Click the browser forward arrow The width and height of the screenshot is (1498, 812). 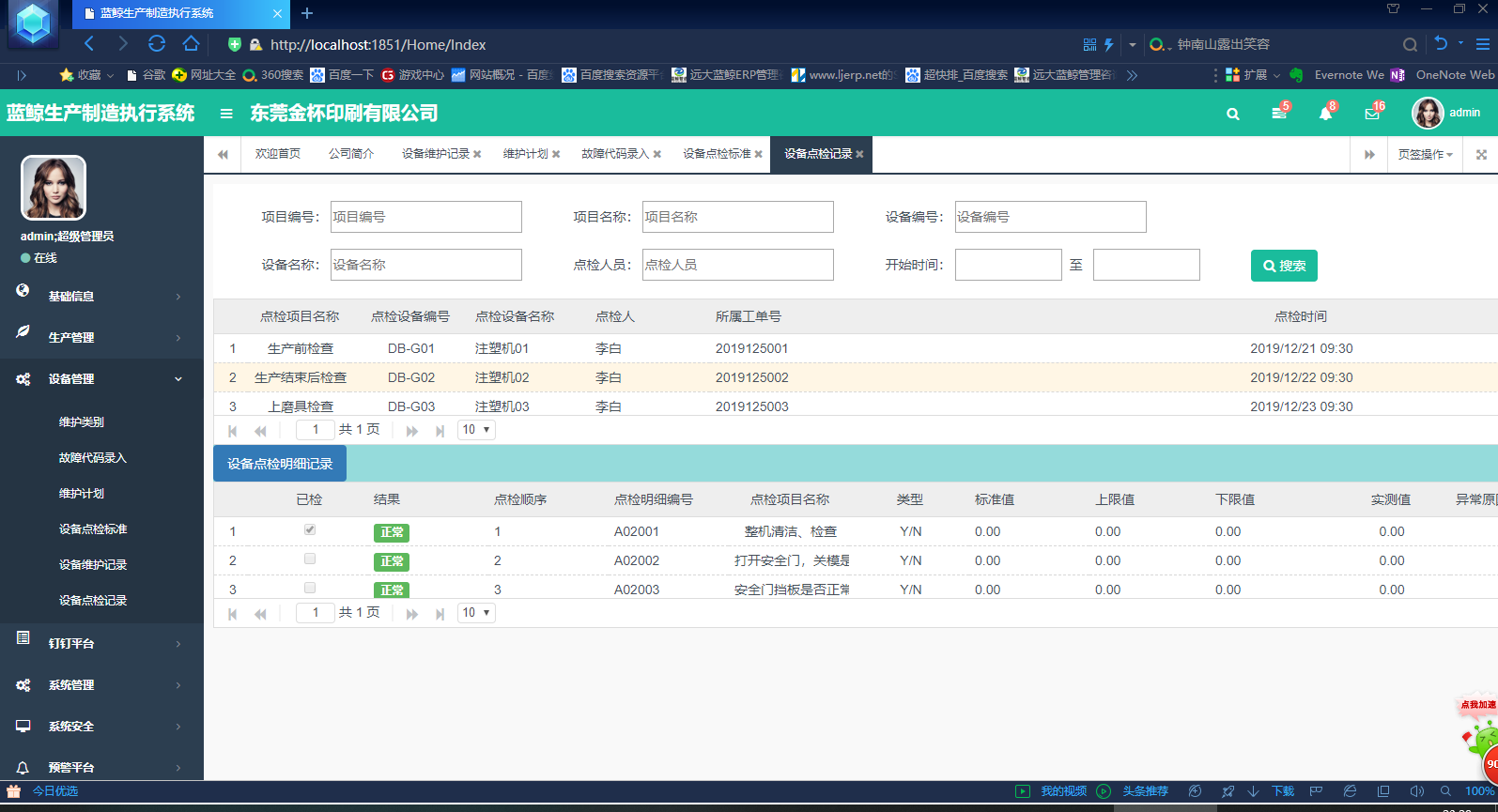click(x=123, y=44)
